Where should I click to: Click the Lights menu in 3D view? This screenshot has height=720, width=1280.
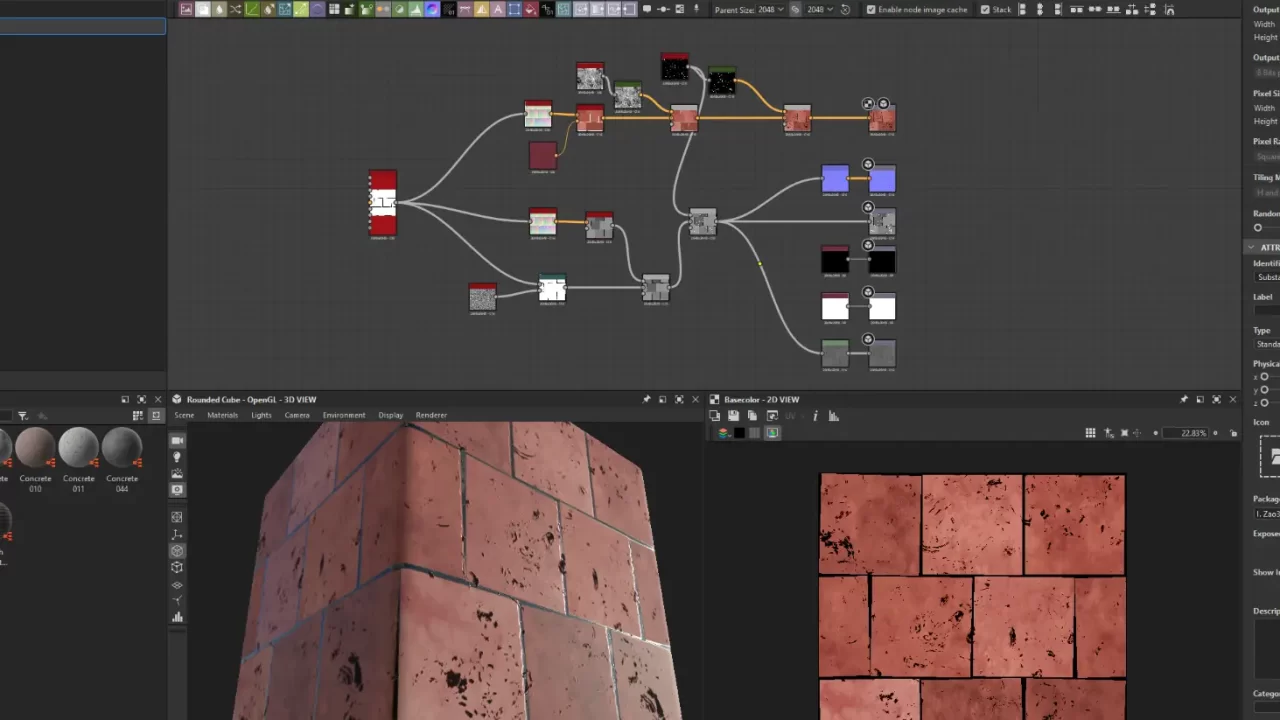pos(261,415)
